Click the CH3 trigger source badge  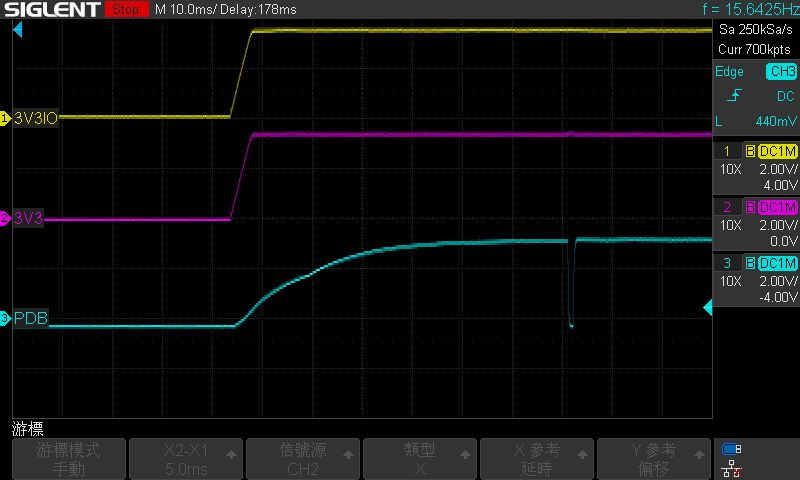(x=782, y=71)
